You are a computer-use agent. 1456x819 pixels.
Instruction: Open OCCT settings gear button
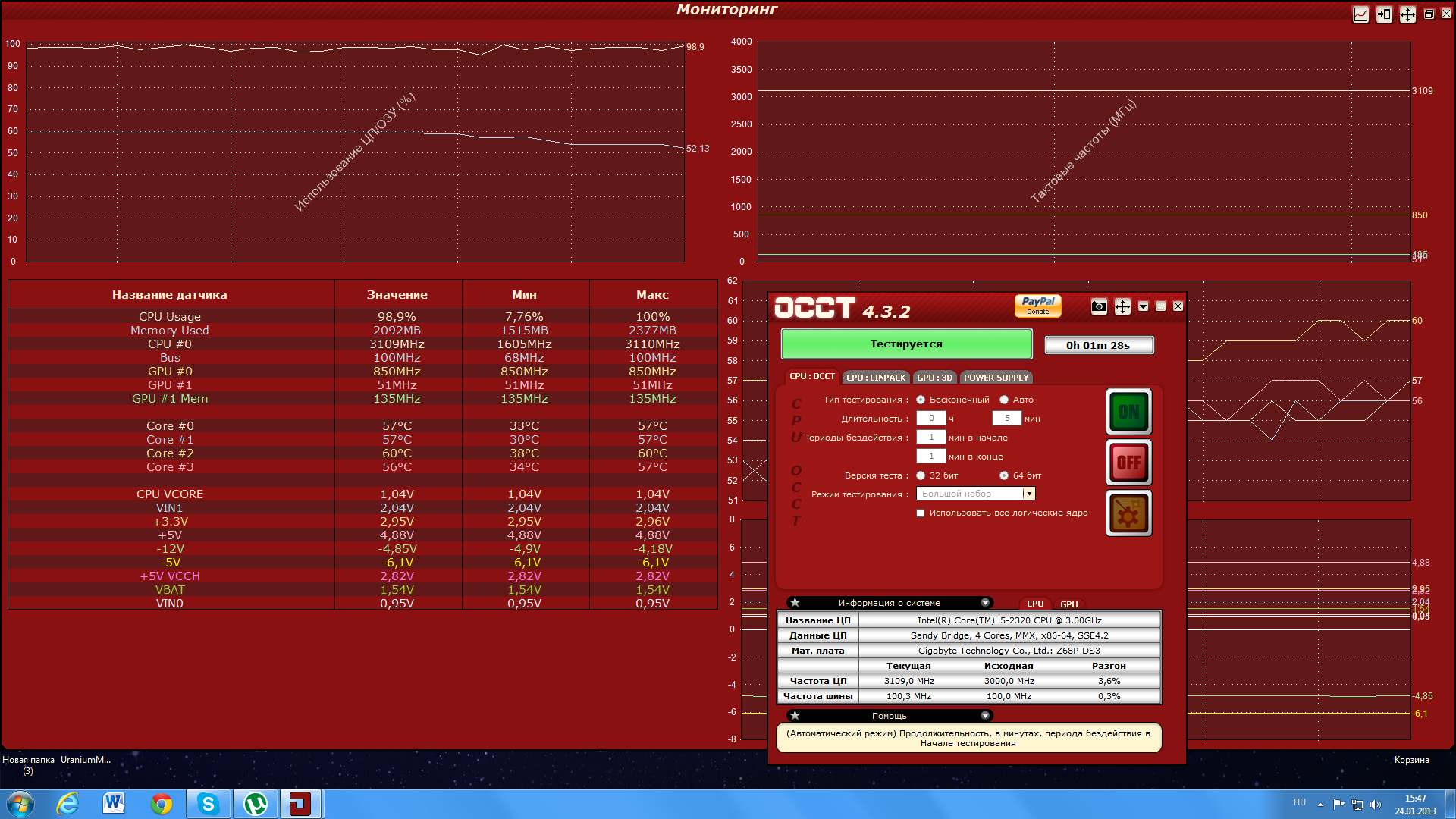(x=1128, y=513)
